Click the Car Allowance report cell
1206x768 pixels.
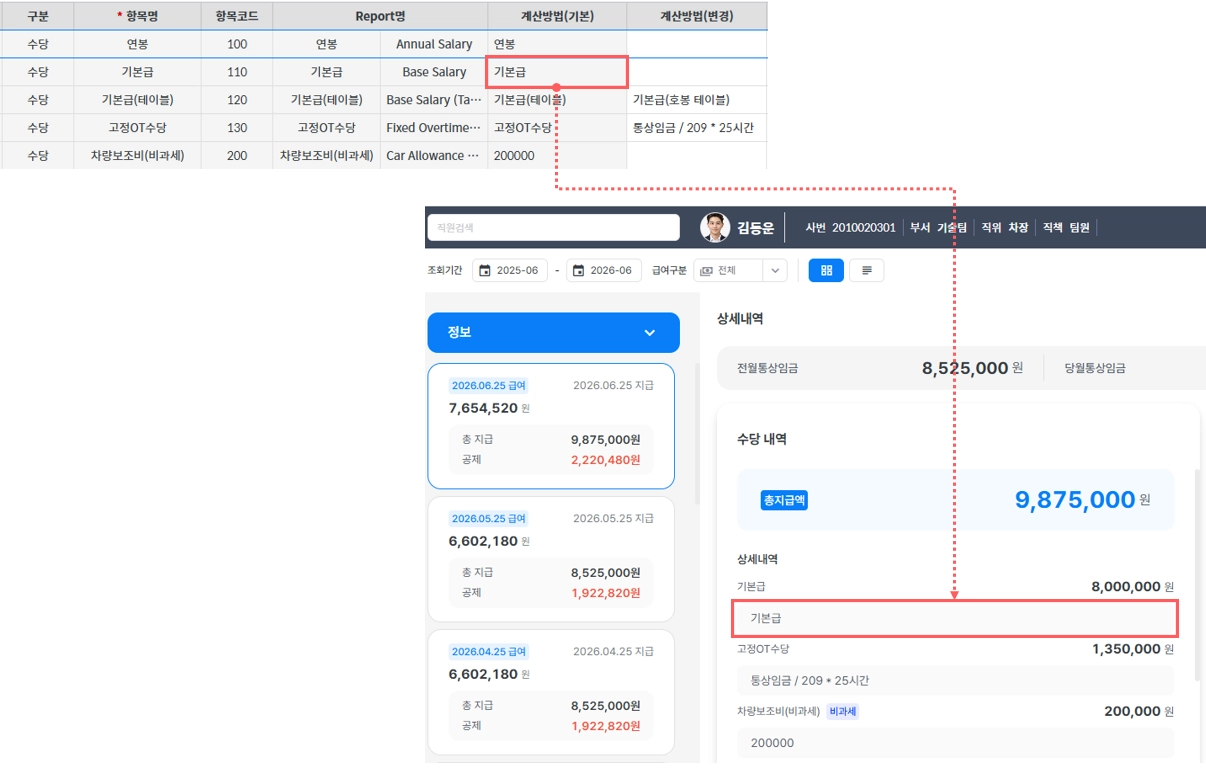click(434, 156)
